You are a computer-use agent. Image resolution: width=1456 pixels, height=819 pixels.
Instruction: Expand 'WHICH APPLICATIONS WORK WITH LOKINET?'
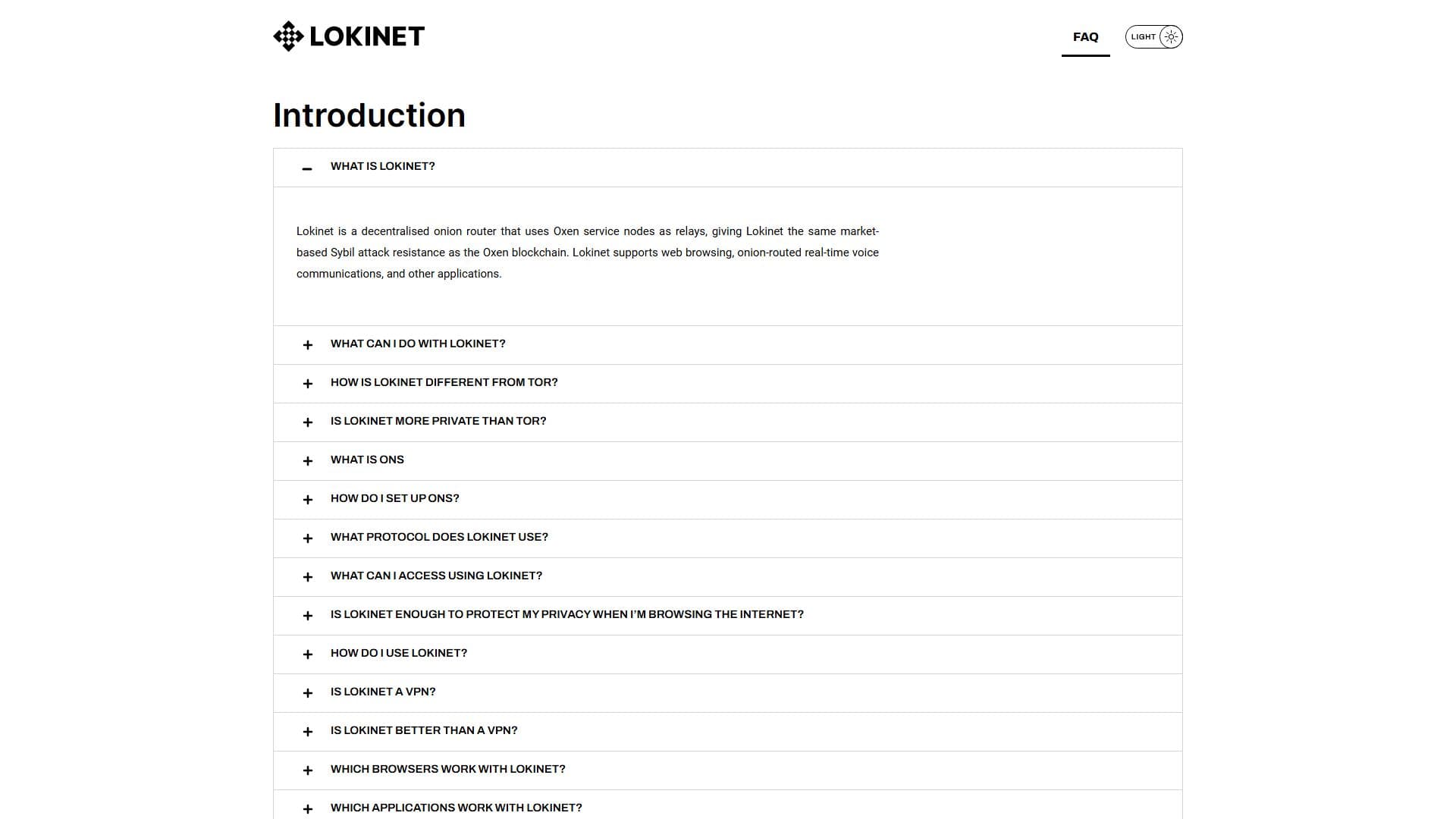point(727,805)
